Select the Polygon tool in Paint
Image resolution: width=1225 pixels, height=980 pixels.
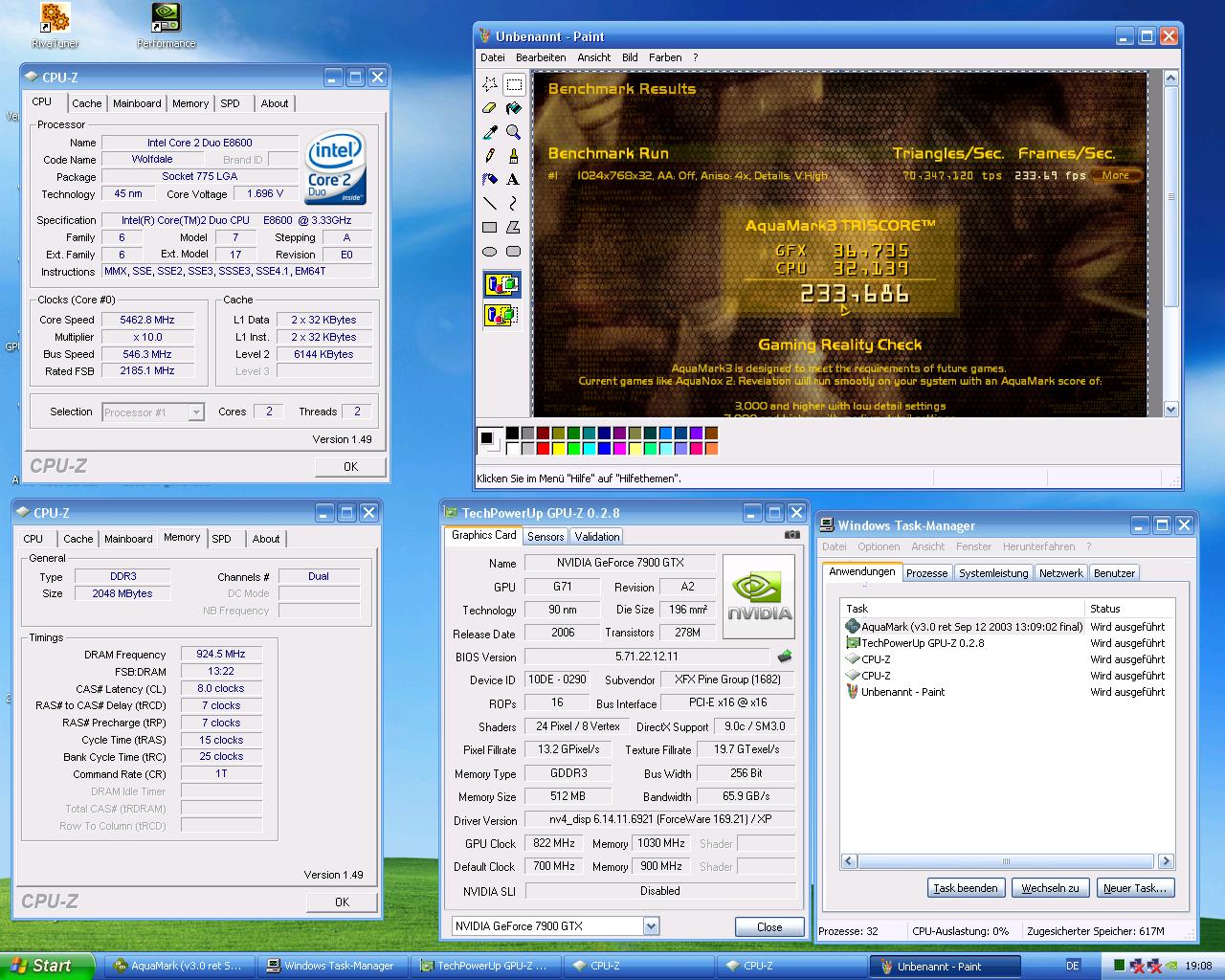pyautogui.click(x=514, y=227)
